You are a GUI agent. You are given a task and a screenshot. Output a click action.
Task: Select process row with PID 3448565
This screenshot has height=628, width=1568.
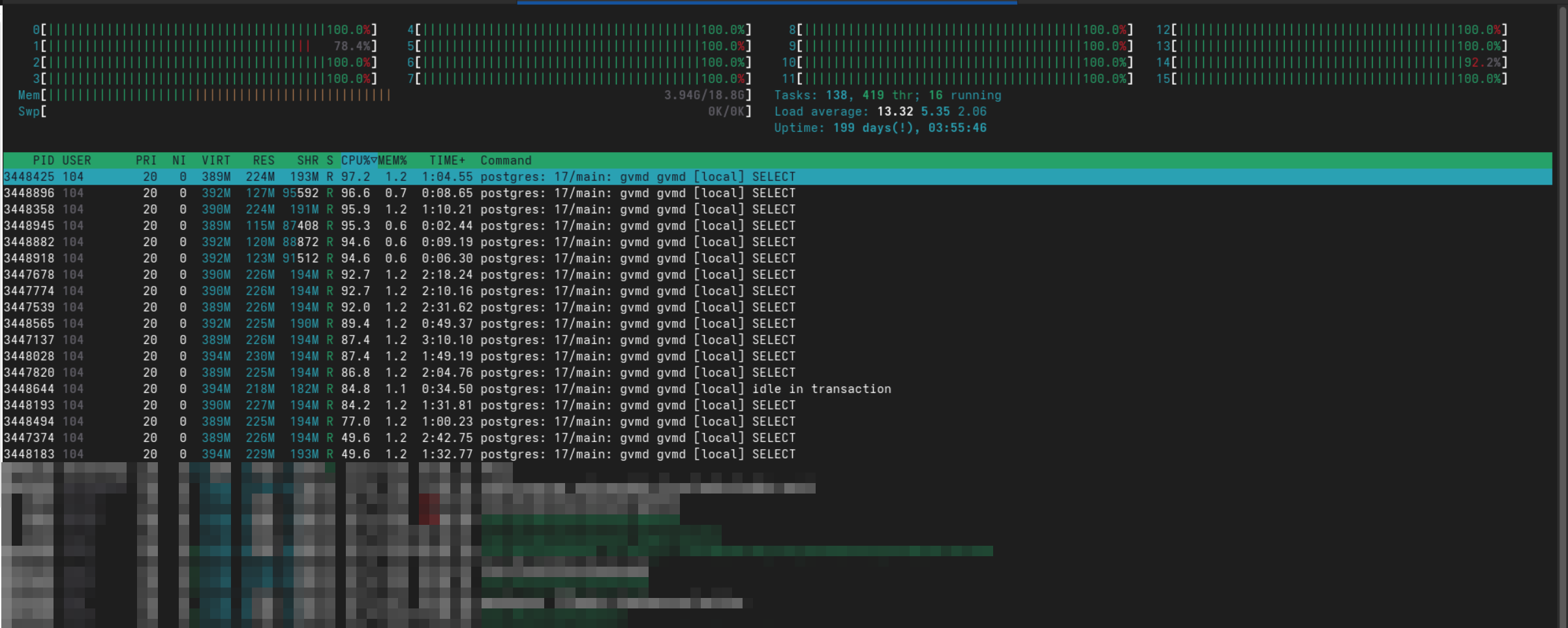click(777, 324)
